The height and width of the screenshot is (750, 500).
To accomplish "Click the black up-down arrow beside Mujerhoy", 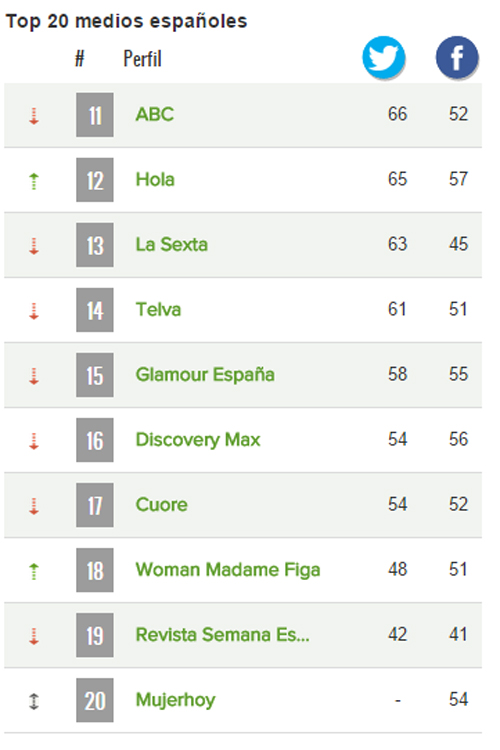I will (33, 701).
